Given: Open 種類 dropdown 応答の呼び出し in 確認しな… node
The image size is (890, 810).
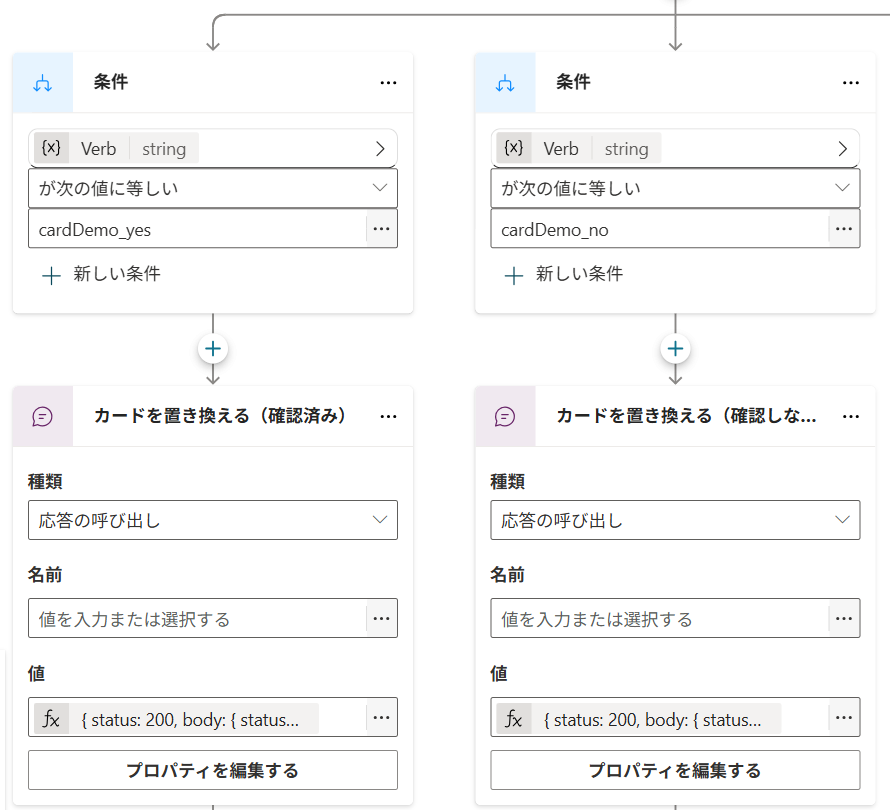Looking at the screenshot, I should pos(675,520).
